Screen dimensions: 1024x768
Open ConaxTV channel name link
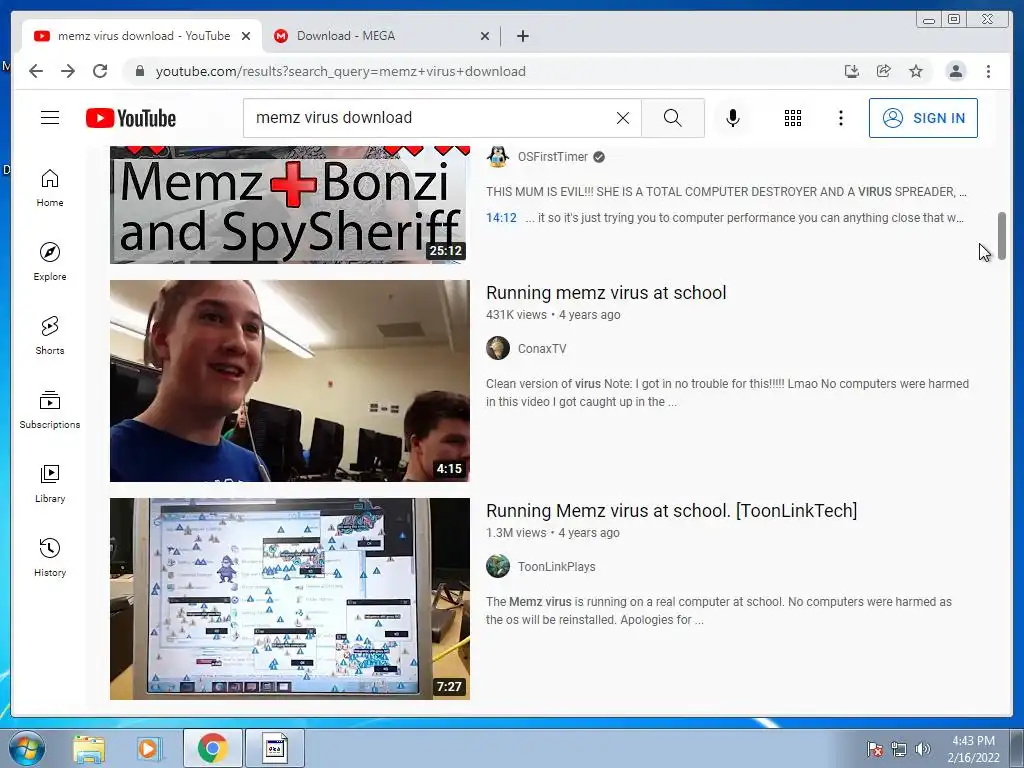[542, 349]
